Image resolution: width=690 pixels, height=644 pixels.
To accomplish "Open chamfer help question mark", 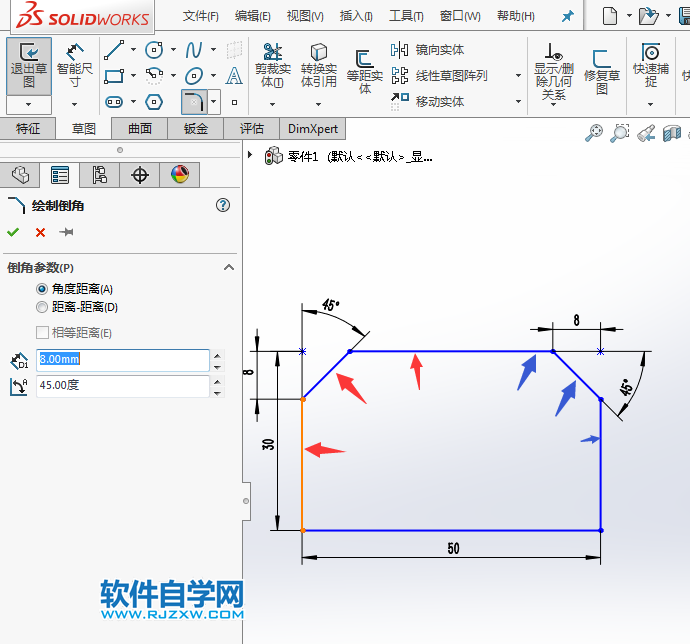I will point(223,205).
